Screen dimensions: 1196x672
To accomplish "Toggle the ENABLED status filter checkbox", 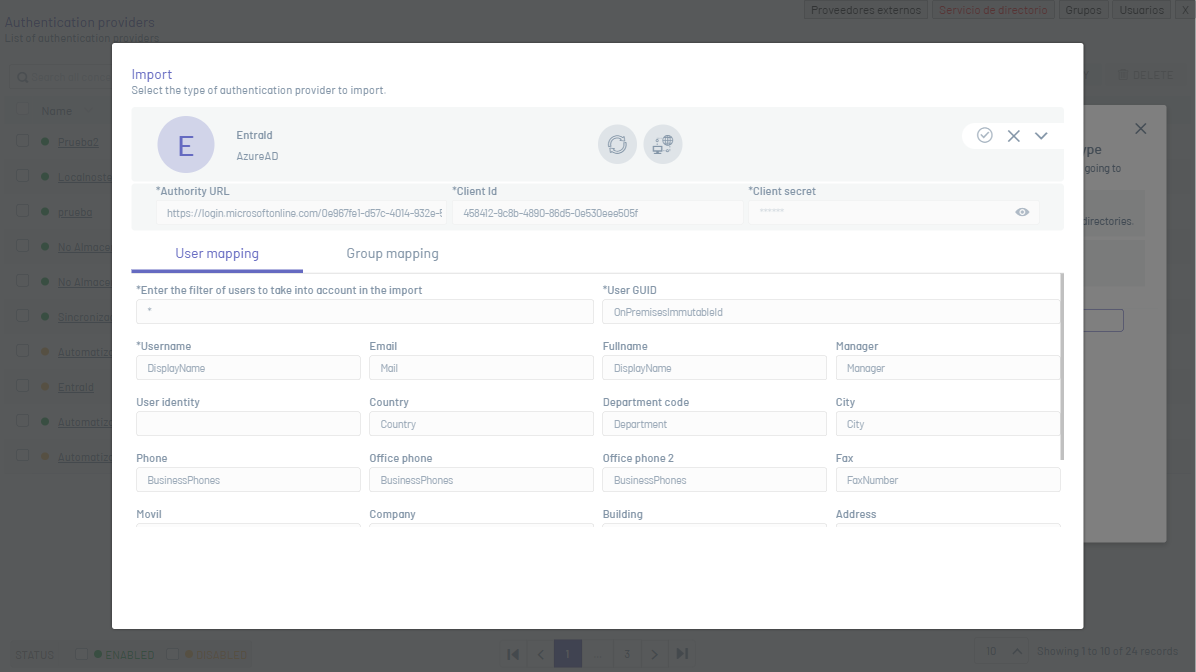I will click(x=82, y=654).
